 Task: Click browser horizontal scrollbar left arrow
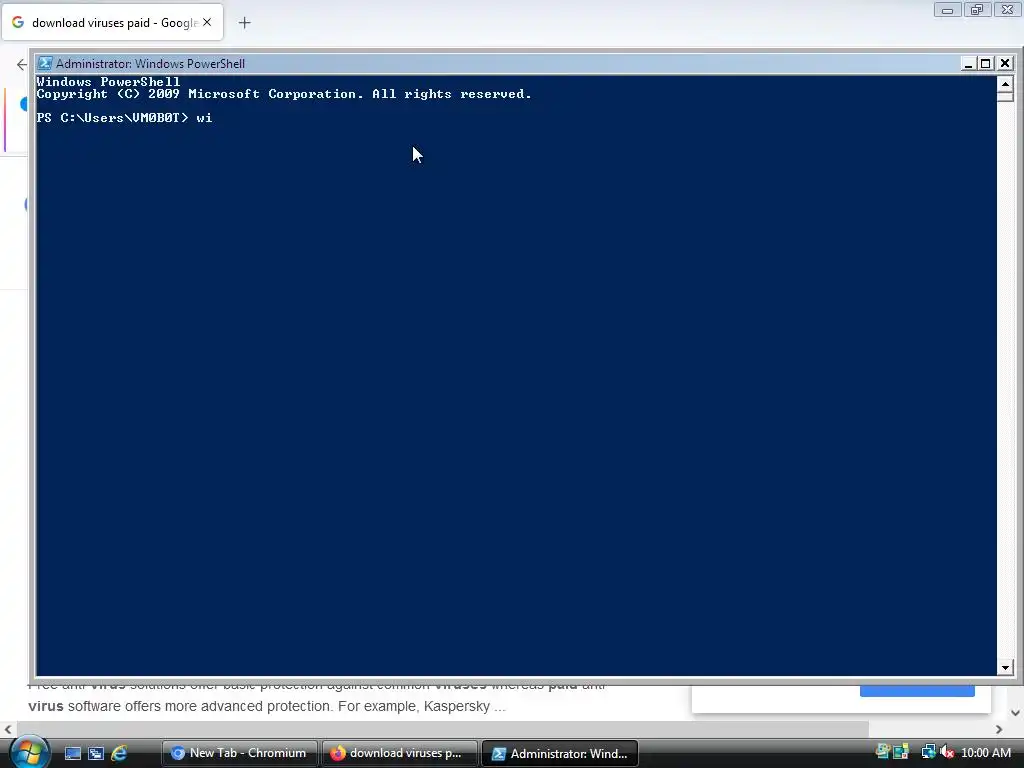(x=8, y=729)
